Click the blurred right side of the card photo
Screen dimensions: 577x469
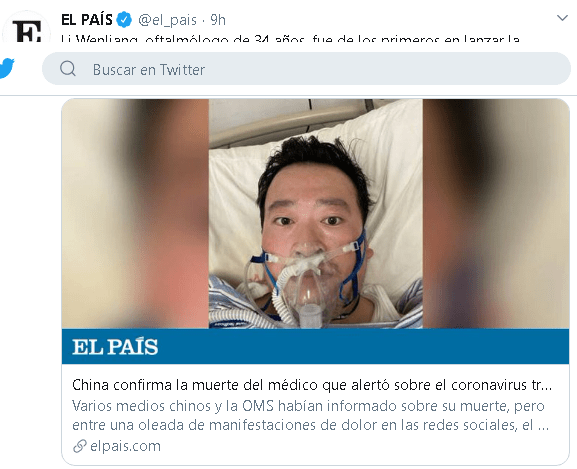click(x=496, y=213)
